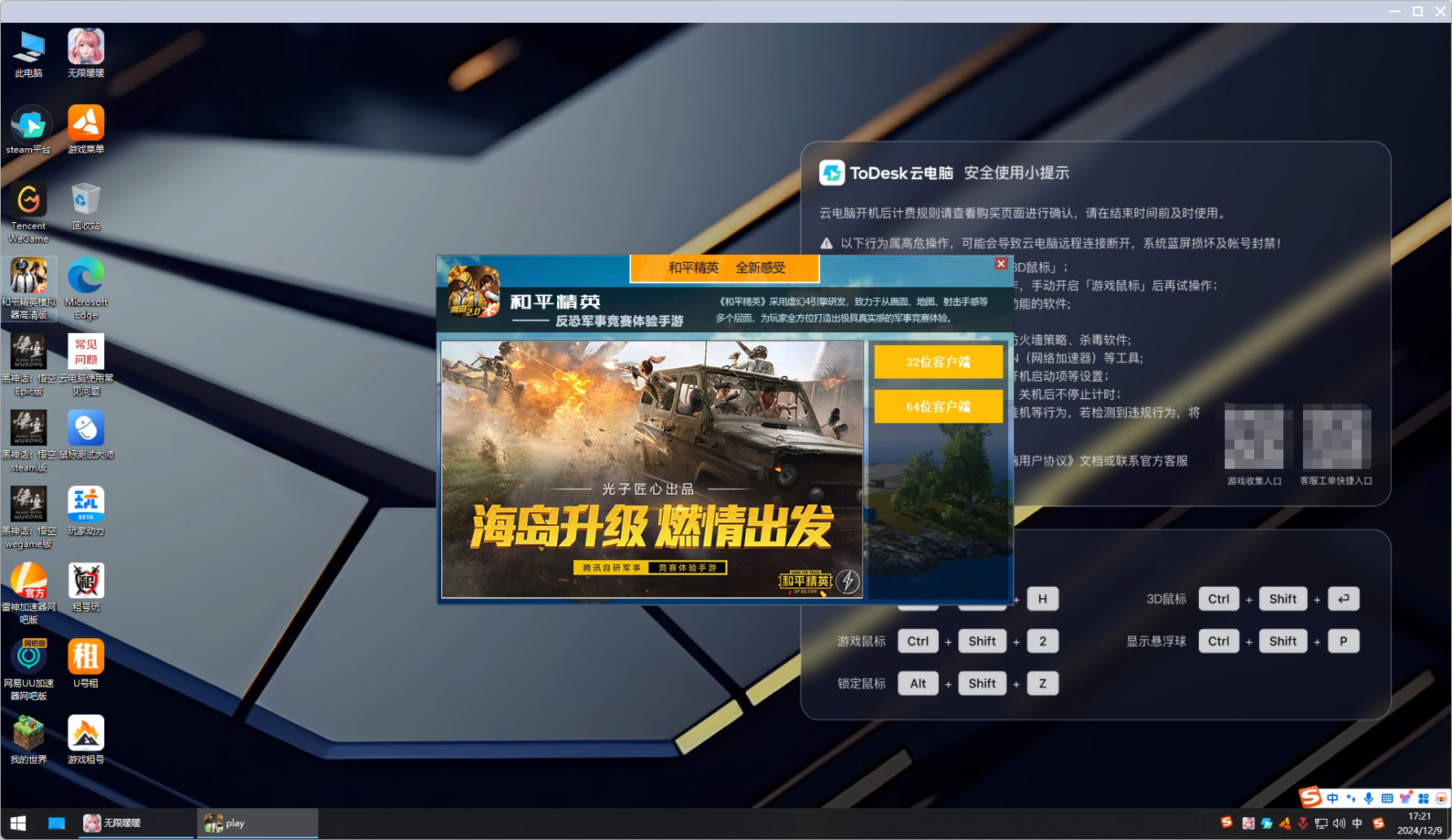Click the 无限暖暖 tray icon
The height and width of the screenshot is (840, 1452).
(1248, 824)
